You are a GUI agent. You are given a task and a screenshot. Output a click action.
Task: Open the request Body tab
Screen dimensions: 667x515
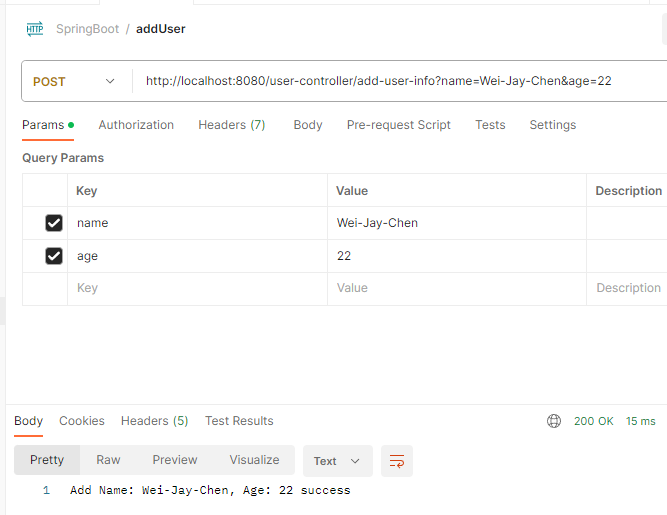[308, 125]
